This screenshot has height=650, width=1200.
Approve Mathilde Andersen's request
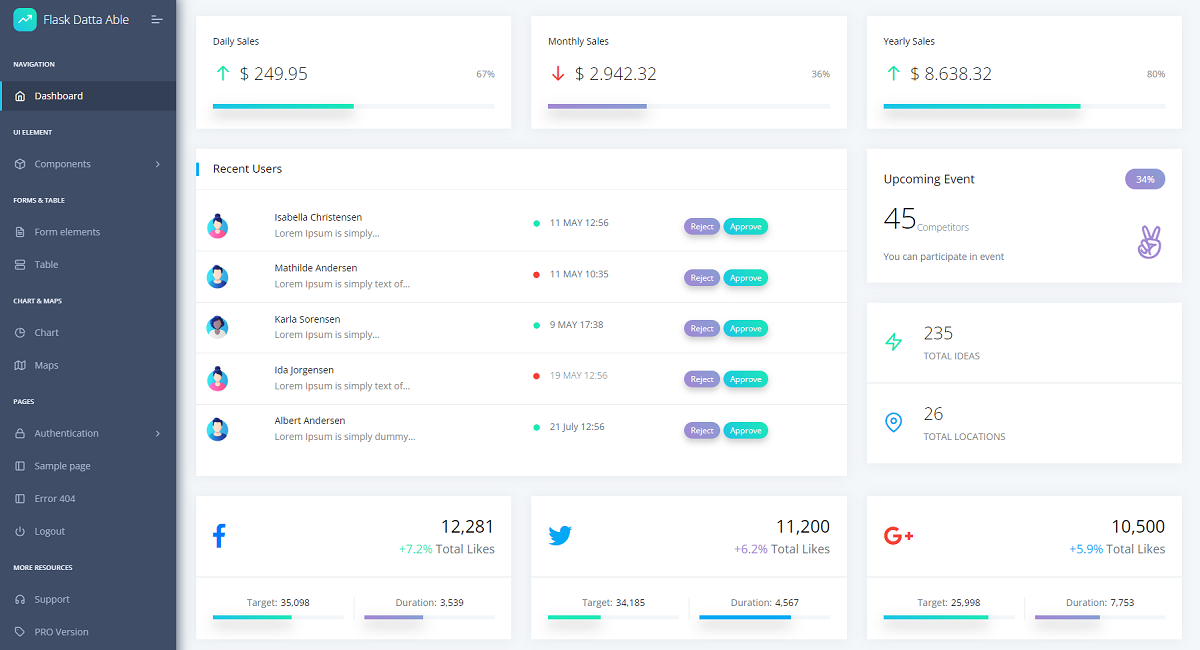(746, 278)
